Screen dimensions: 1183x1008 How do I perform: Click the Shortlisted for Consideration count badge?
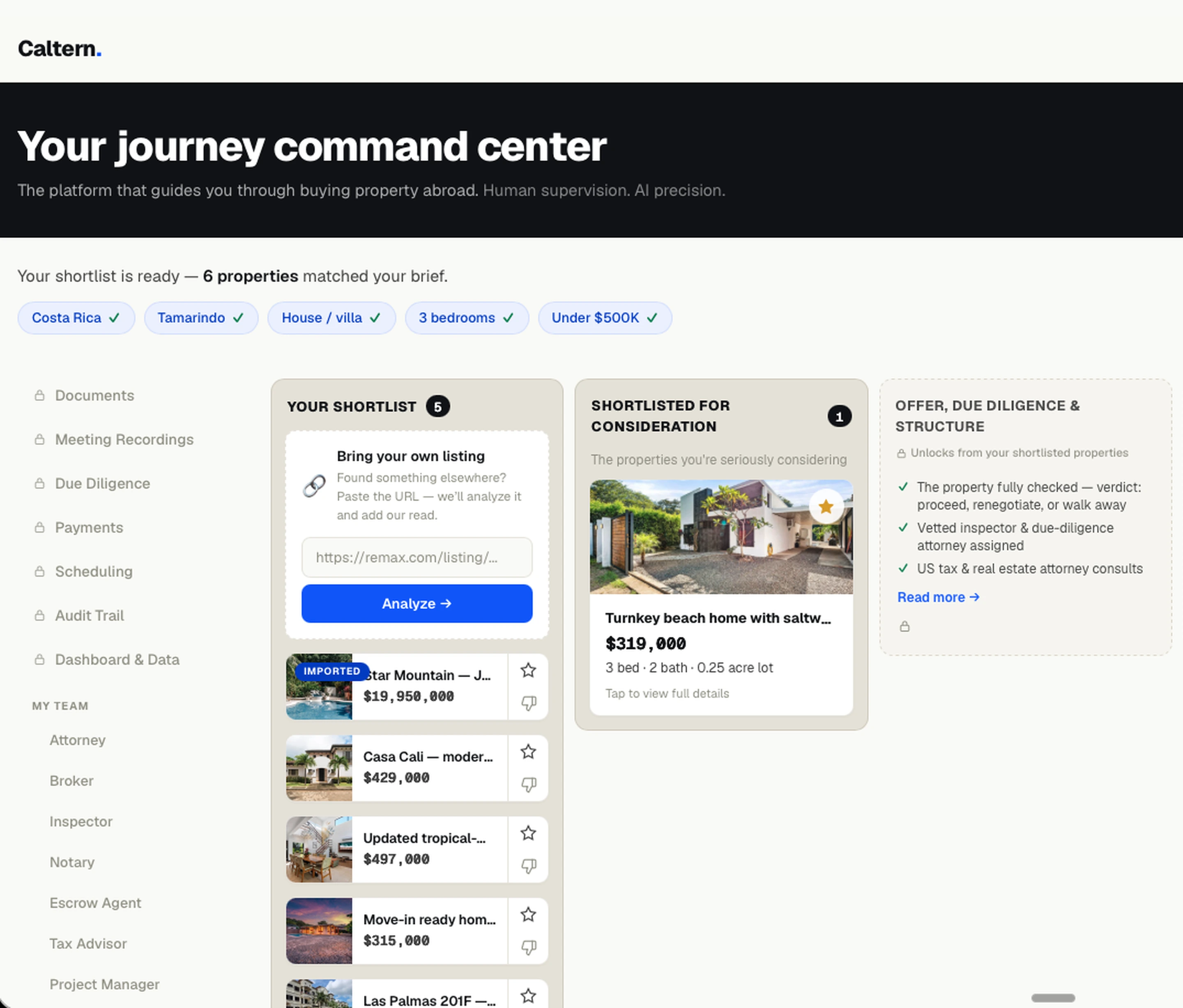point(839,416)
